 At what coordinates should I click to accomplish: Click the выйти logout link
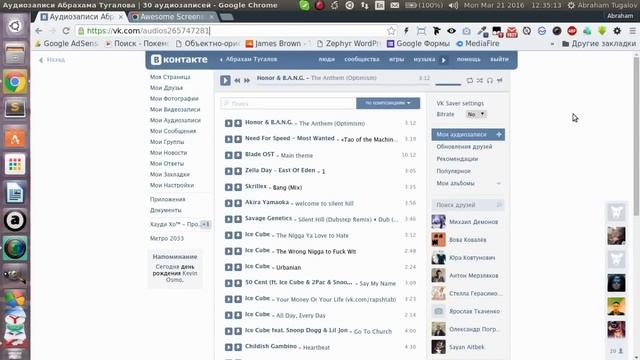499,59
